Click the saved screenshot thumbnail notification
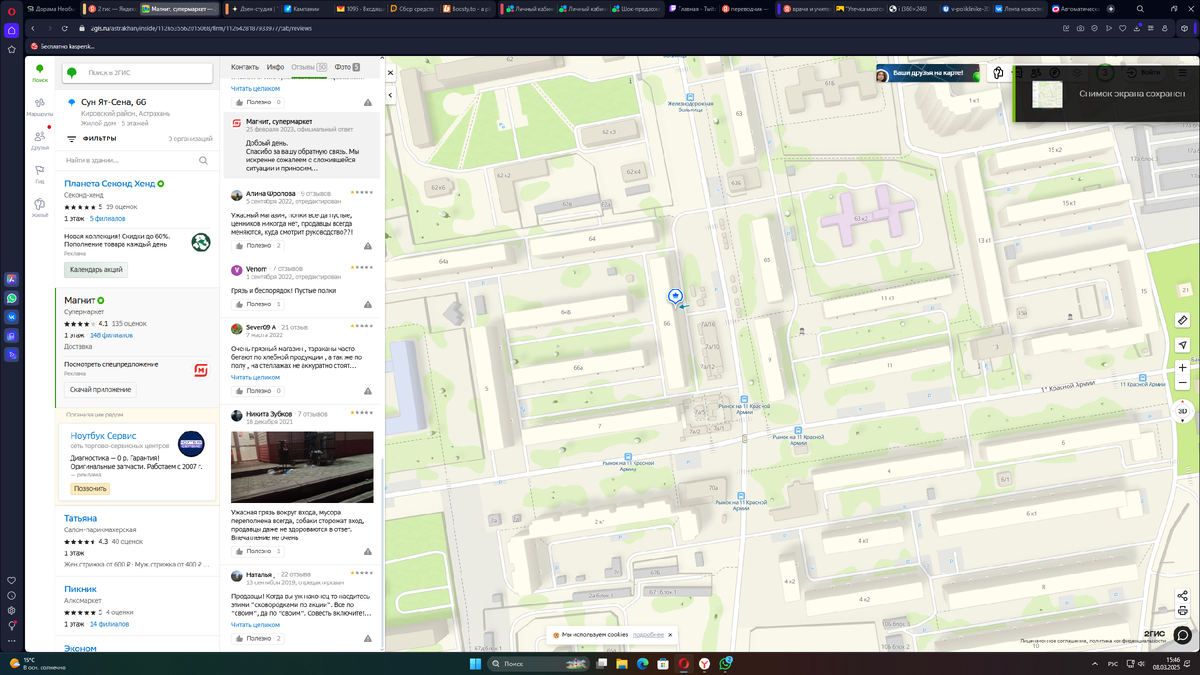 tap(1047, 94)
